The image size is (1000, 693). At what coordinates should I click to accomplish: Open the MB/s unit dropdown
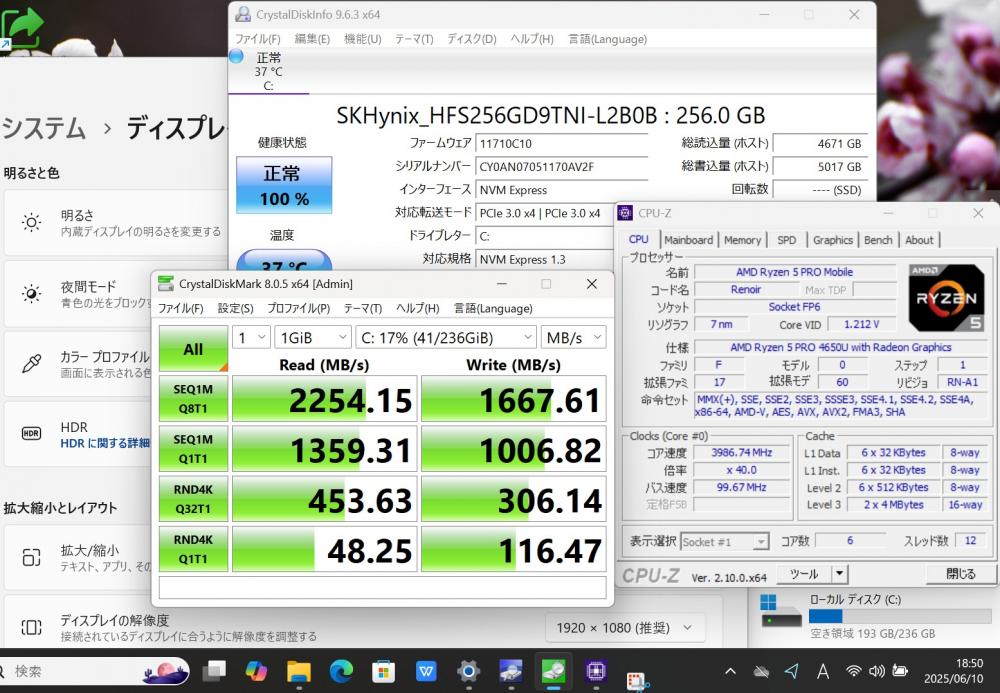(x=573, y=337)
